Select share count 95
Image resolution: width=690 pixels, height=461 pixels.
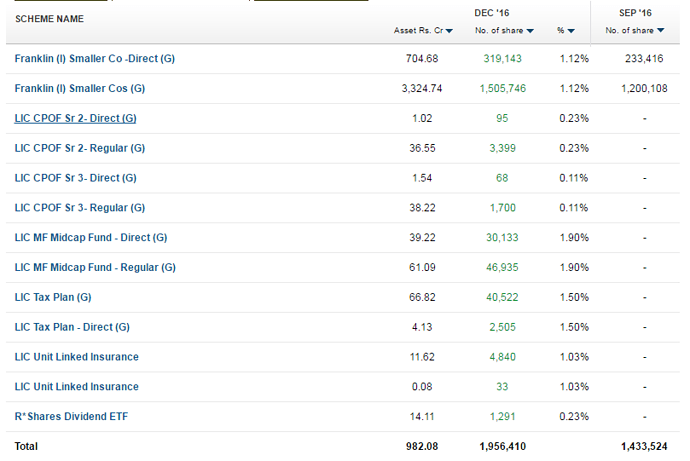tap(502, 118)
